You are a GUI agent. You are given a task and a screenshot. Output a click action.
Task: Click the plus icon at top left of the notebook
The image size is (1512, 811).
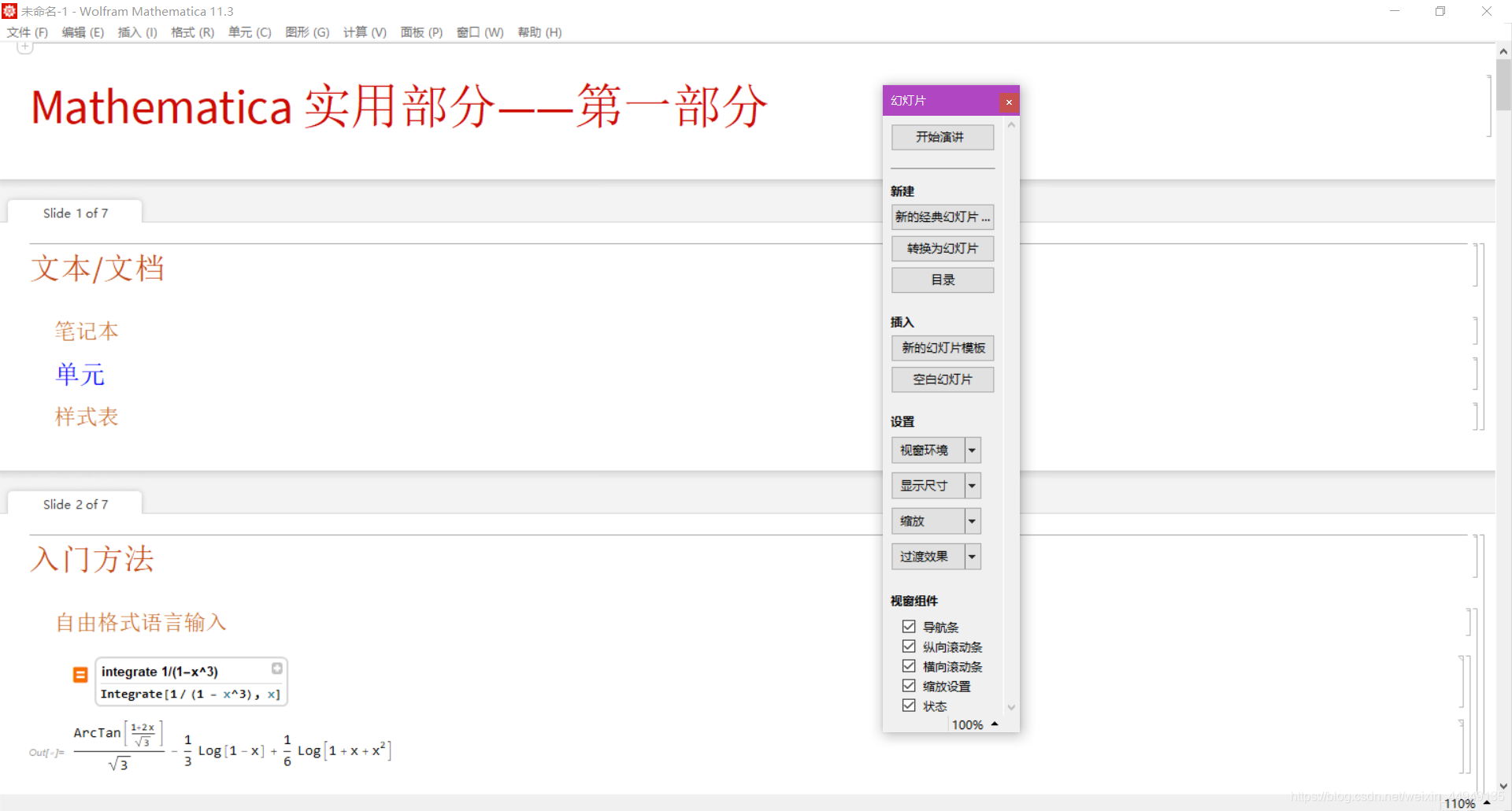tap(25, 46)
